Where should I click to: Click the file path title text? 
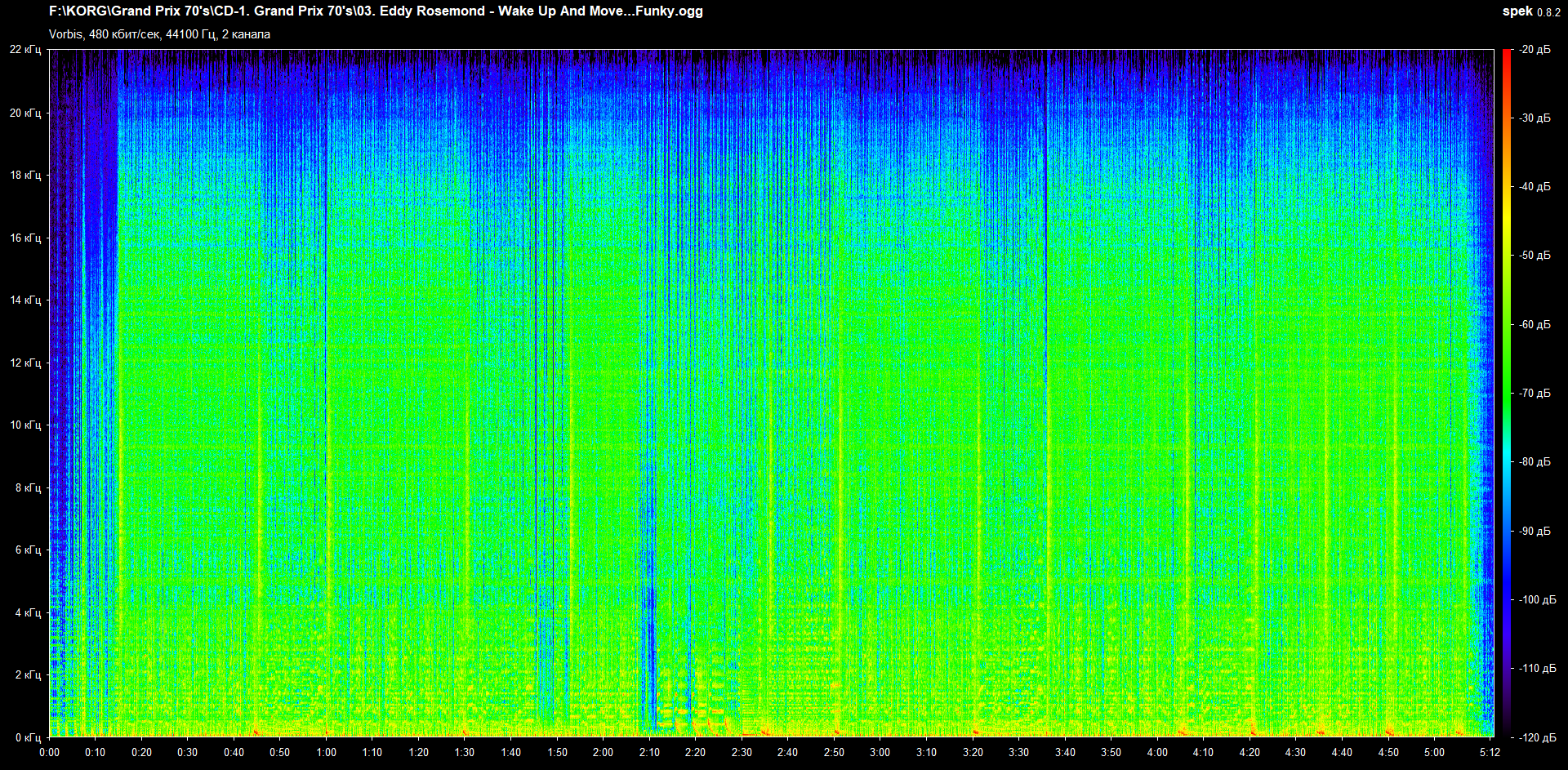[376, 11]
